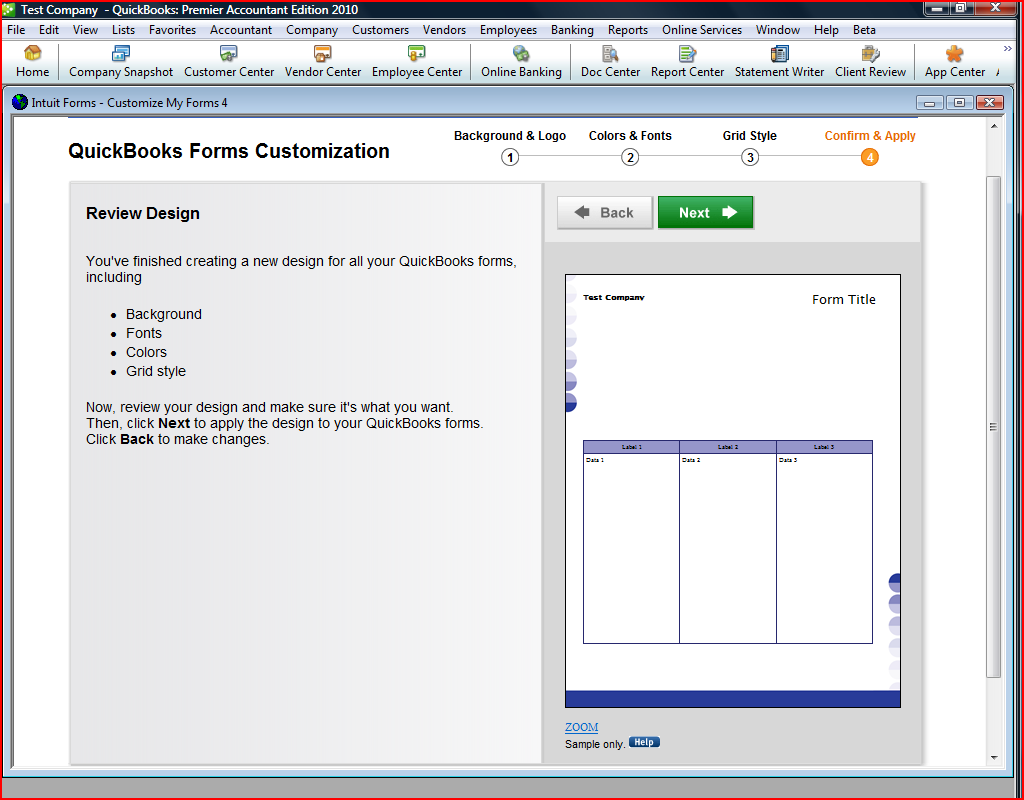Open the Window menu

778,30
